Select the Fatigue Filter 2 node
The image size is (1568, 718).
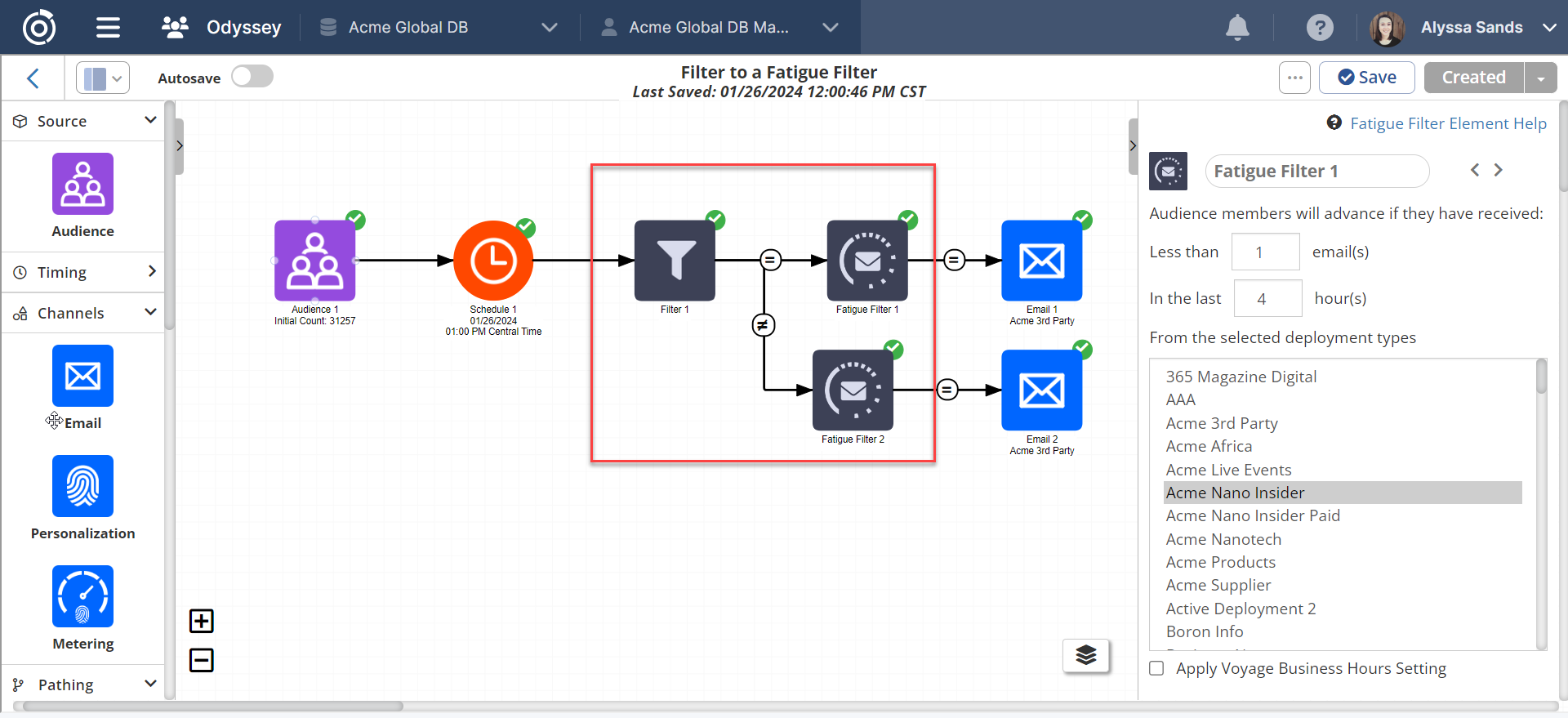coord(853,390)
